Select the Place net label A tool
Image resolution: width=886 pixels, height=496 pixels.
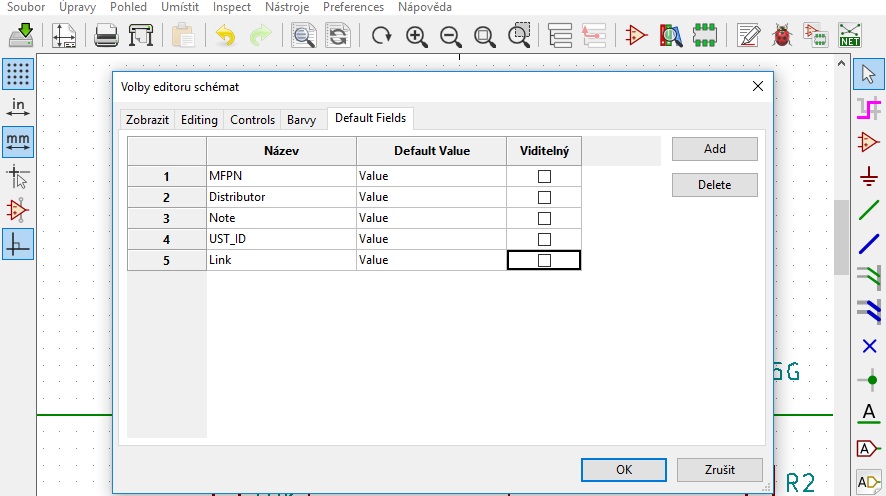(869, 414)
